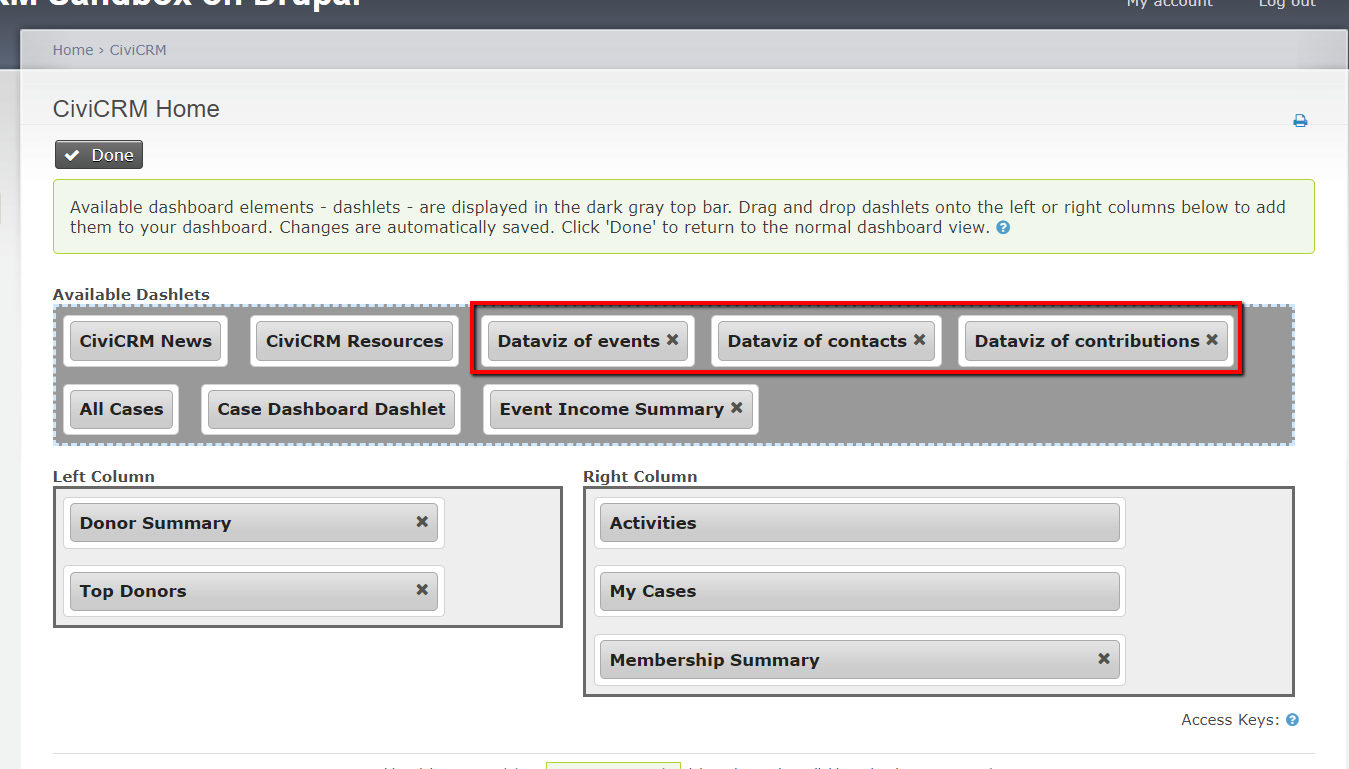Select the Event Income Summary dashlet label
This screenshot has height=769, width=1349.
612,409
